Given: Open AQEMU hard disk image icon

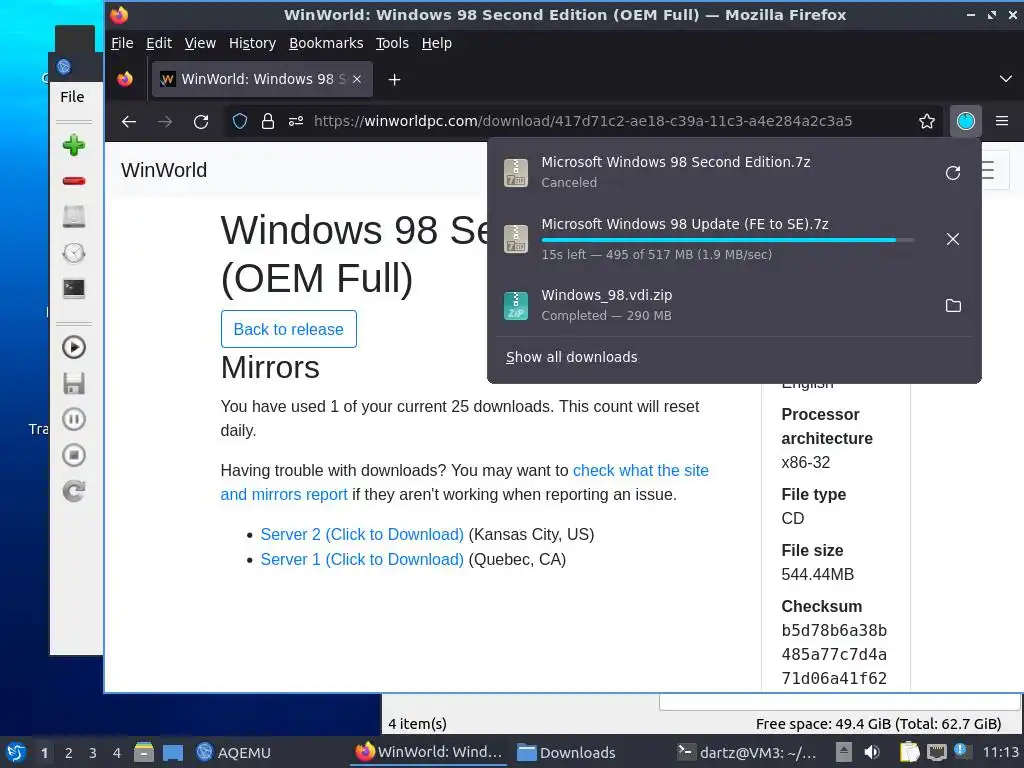Looking at the screenshot, I should click(74, 217).
